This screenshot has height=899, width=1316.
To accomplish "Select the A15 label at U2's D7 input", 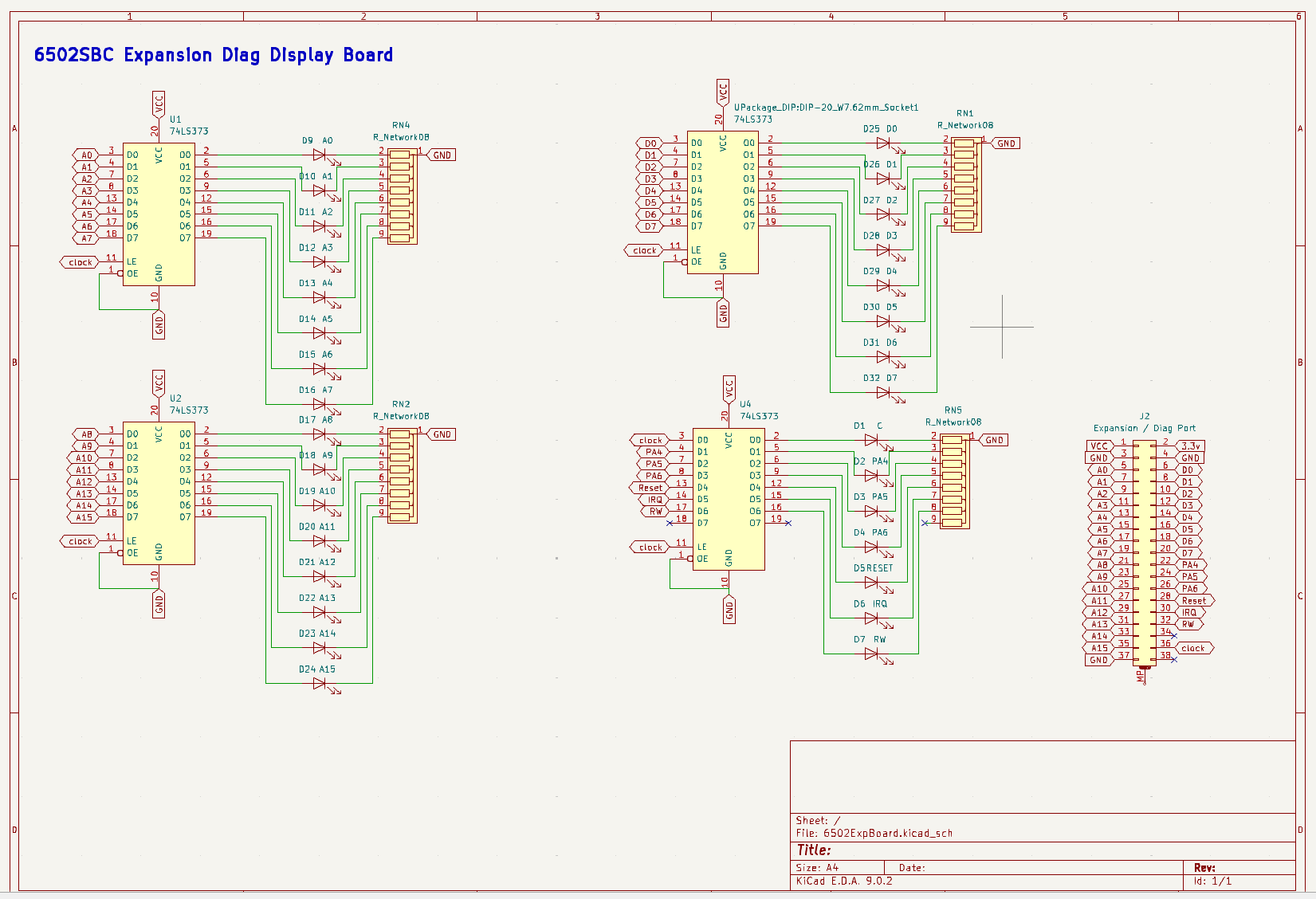I will [x=84, y=517].
